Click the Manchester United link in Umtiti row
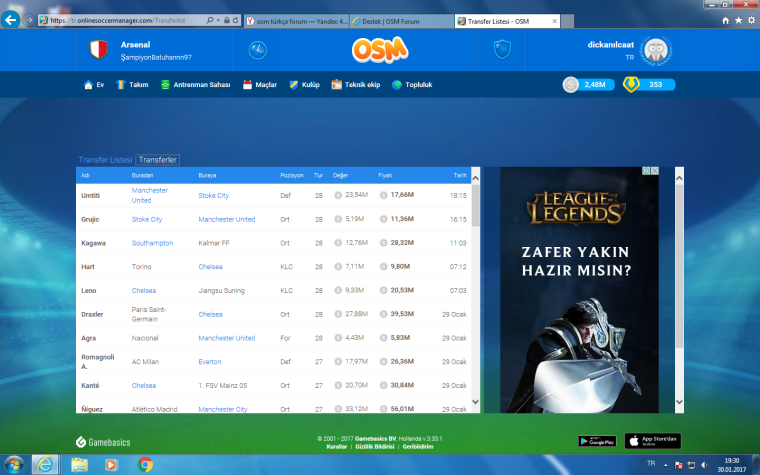 pyautogui.click(x=149, y=195)
